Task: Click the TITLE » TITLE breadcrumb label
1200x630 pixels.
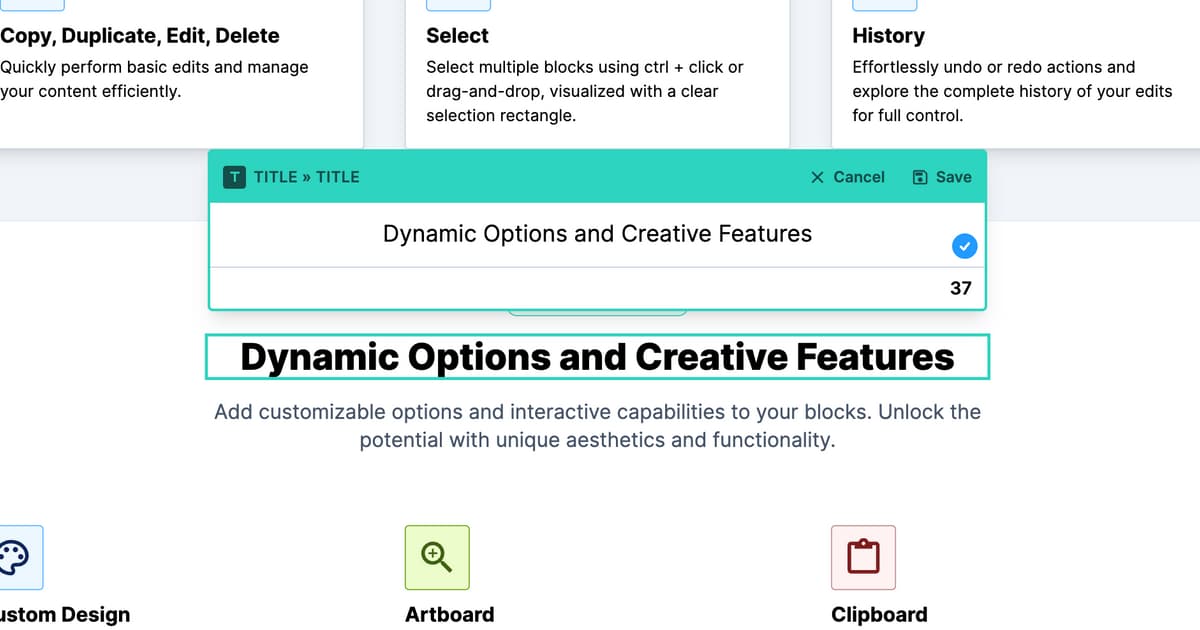Action: point(306,177)
